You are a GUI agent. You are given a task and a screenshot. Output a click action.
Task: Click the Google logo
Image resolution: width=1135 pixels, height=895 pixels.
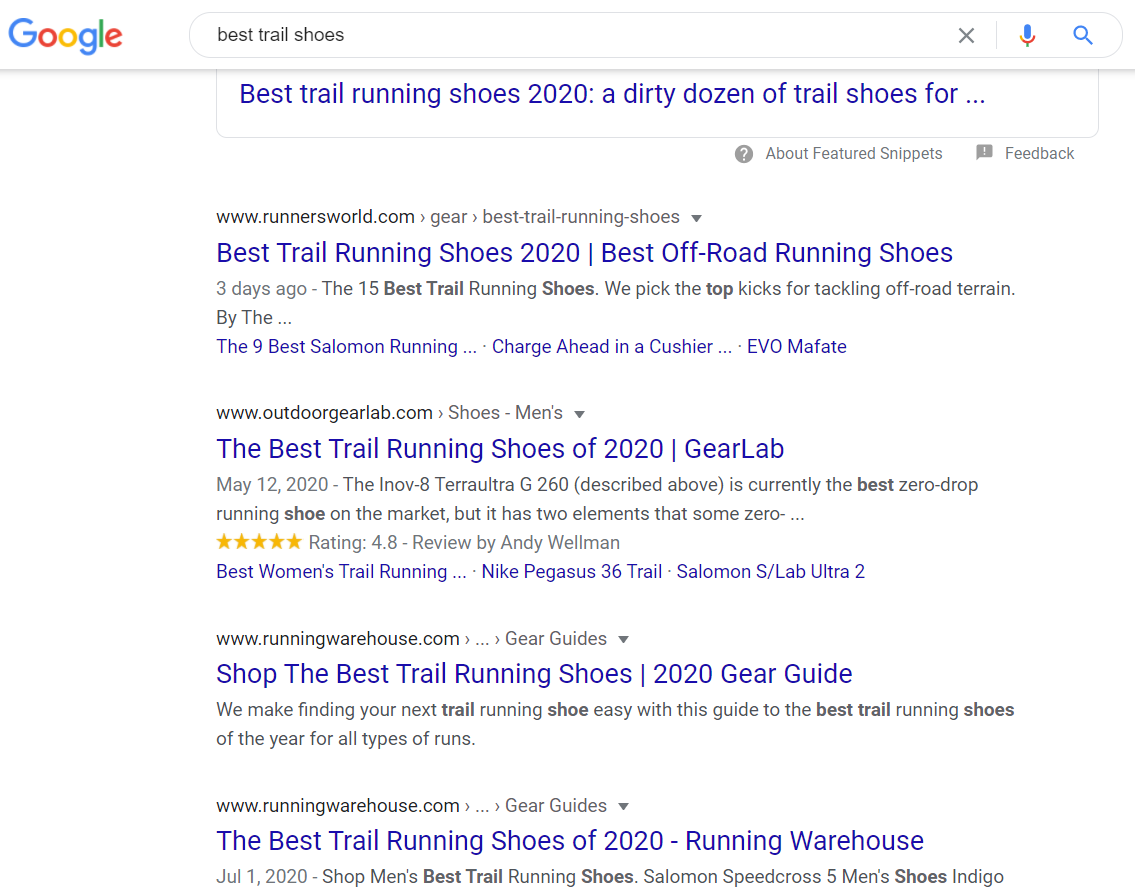coord(65,35)
